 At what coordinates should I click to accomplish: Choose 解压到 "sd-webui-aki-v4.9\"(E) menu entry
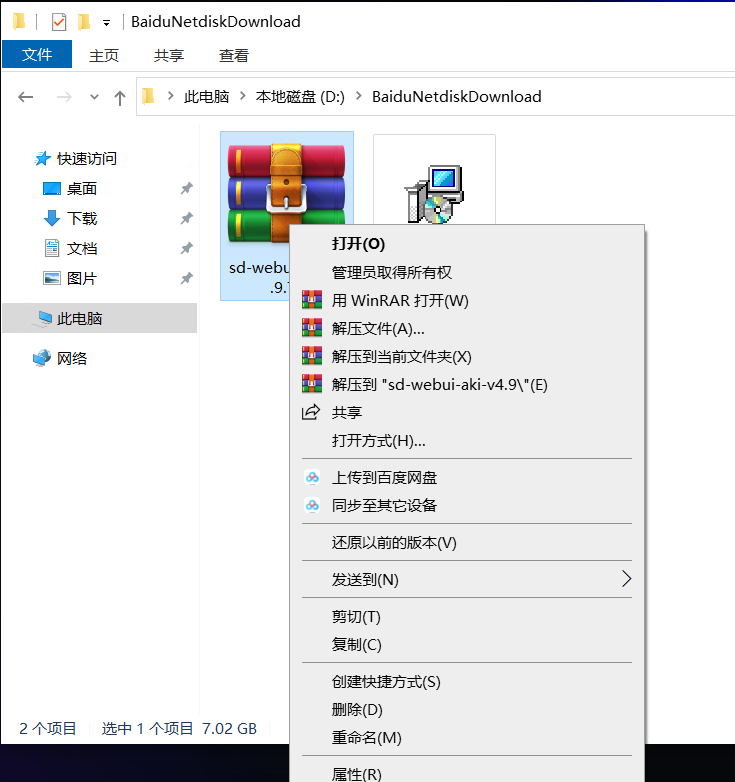[467, 385]
